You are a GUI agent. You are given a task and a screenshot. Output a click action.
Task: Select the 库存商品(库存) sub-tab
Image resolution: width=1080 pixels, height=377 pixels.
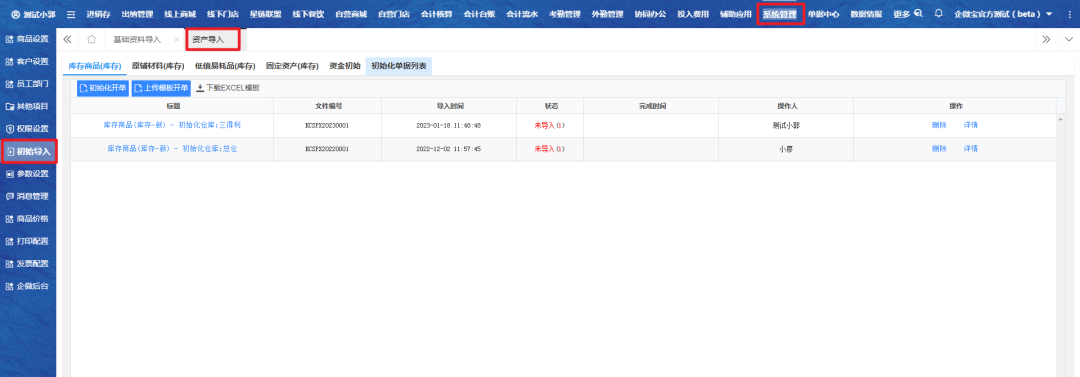(95, 66)
